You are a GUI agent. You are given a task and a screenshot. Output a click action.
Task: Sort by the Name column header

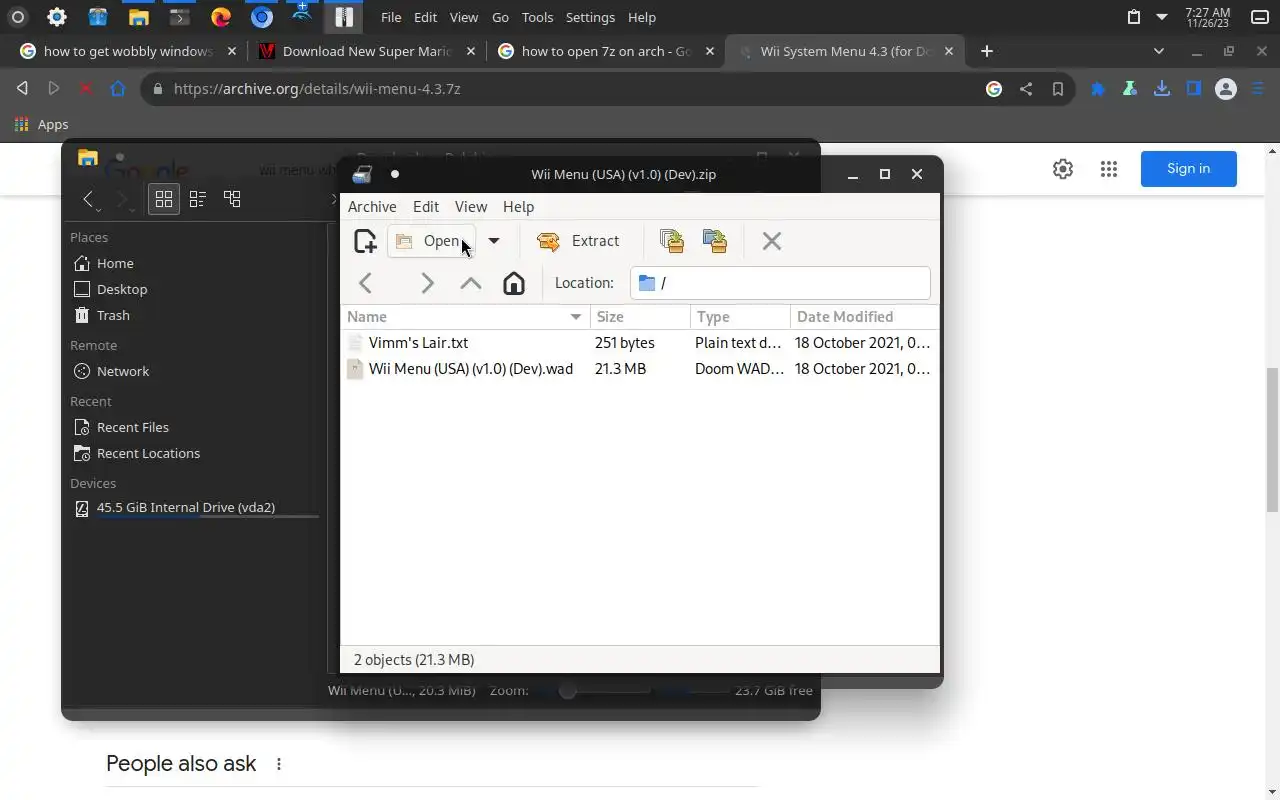pos(465,317)
